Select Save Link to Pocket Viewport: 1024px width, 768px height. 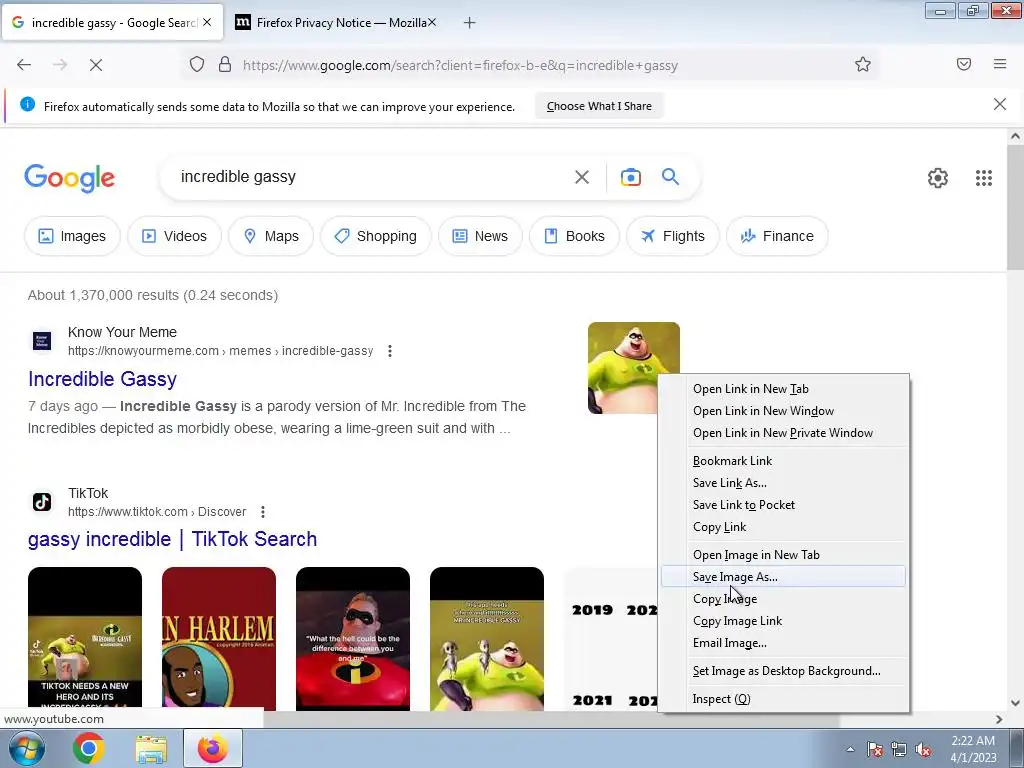pyautogui.click(x=783, y=505)
